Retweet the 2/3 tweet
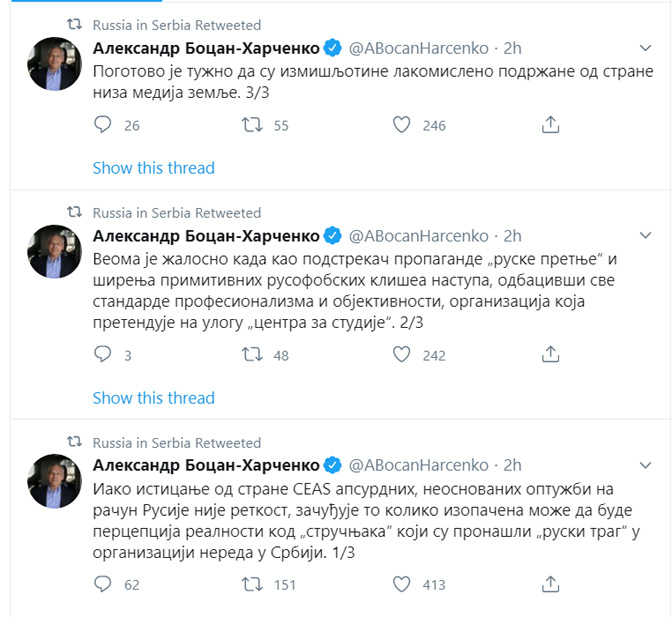672x617 pixels. tap(254, 354)
